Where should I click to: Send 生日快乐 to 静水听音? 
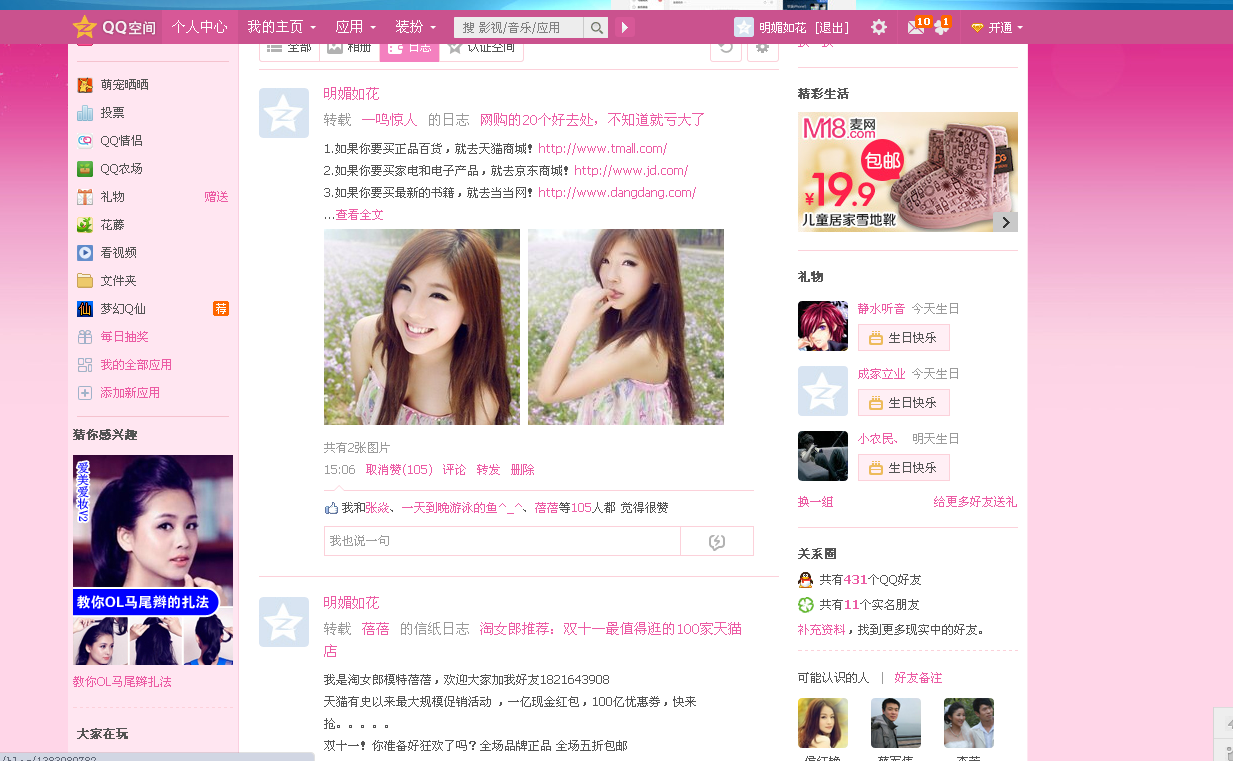[903, 337]
